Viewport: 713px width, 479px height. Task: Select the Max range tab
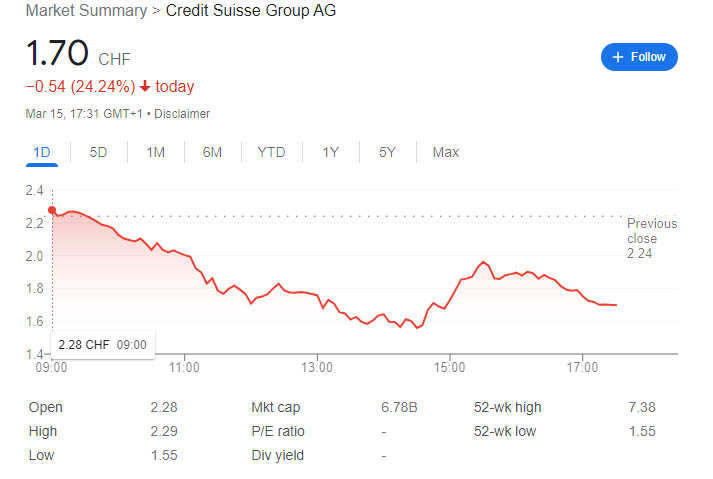click(x=445, y=152)
